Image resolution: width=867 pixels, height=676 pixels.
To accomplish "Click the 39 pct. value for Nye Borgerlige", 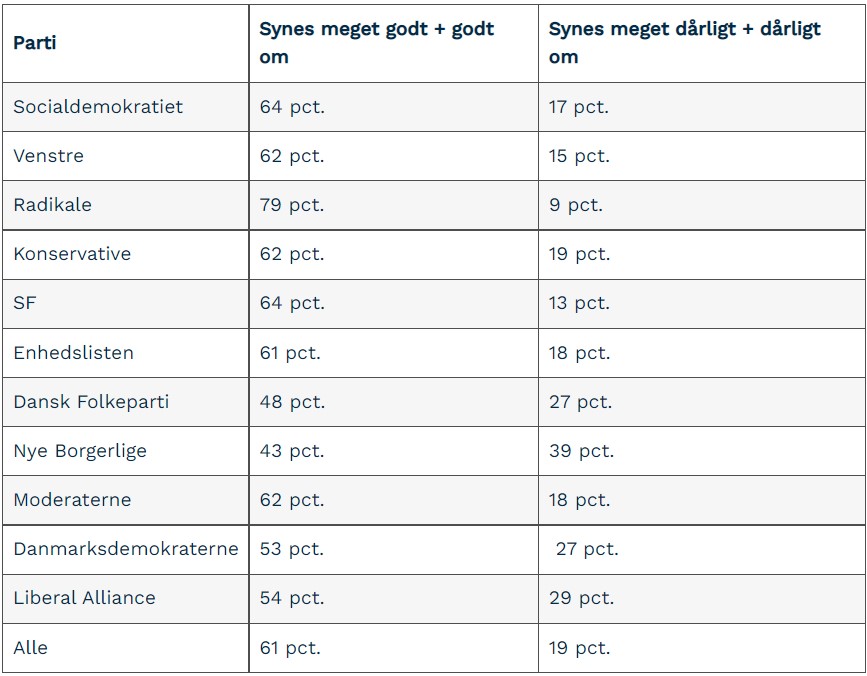I will (x=581, y=451).
